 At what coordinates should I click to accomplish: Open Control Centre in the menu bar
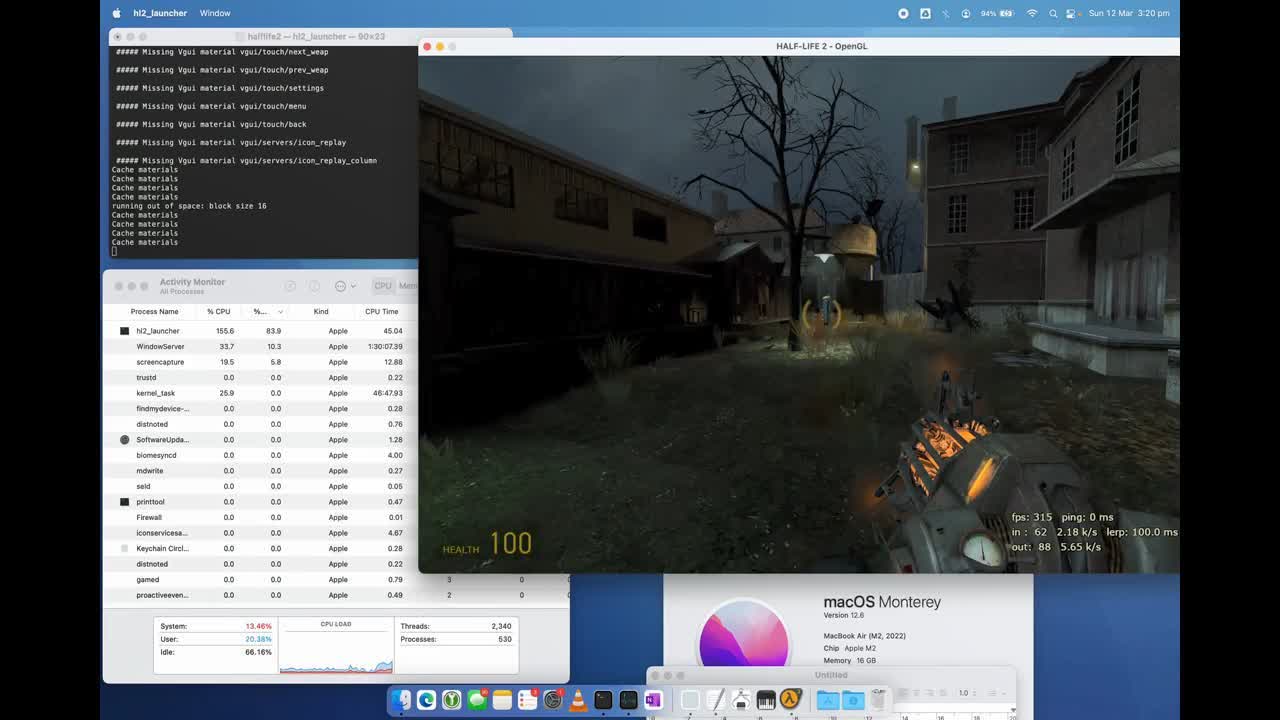[x=1071, y=13]
